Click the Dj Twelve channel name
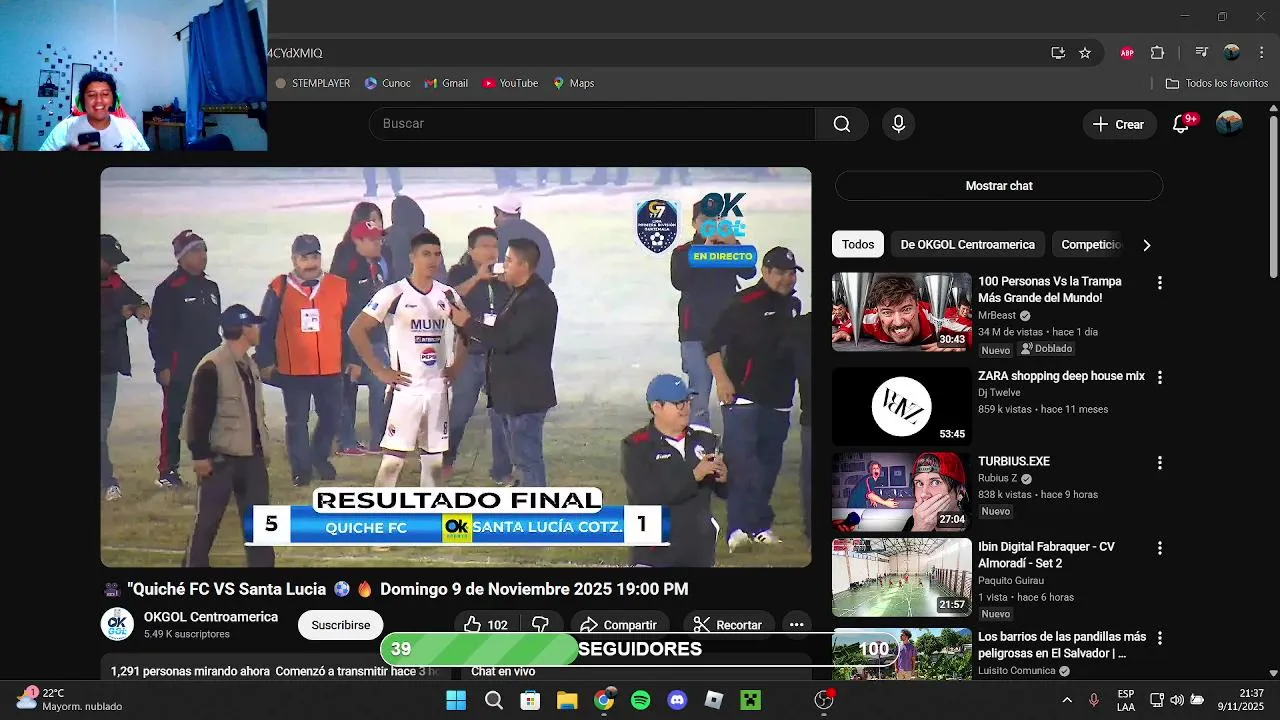This screenshot has width=1280, height=720. click(x=1001, y=393)
